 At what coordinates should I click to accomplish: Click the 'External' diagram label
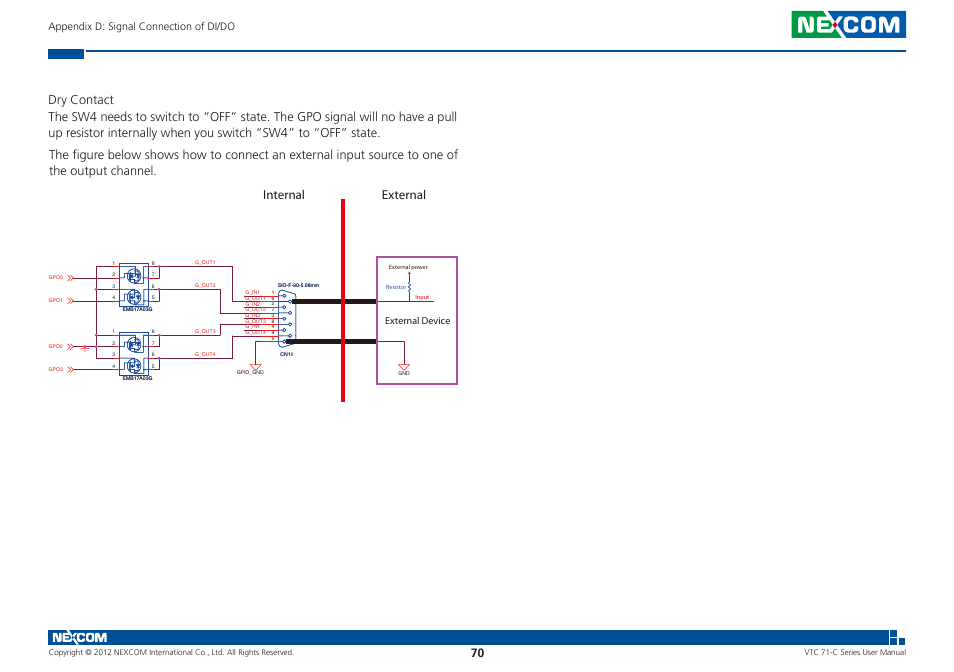tap(403, 195)
